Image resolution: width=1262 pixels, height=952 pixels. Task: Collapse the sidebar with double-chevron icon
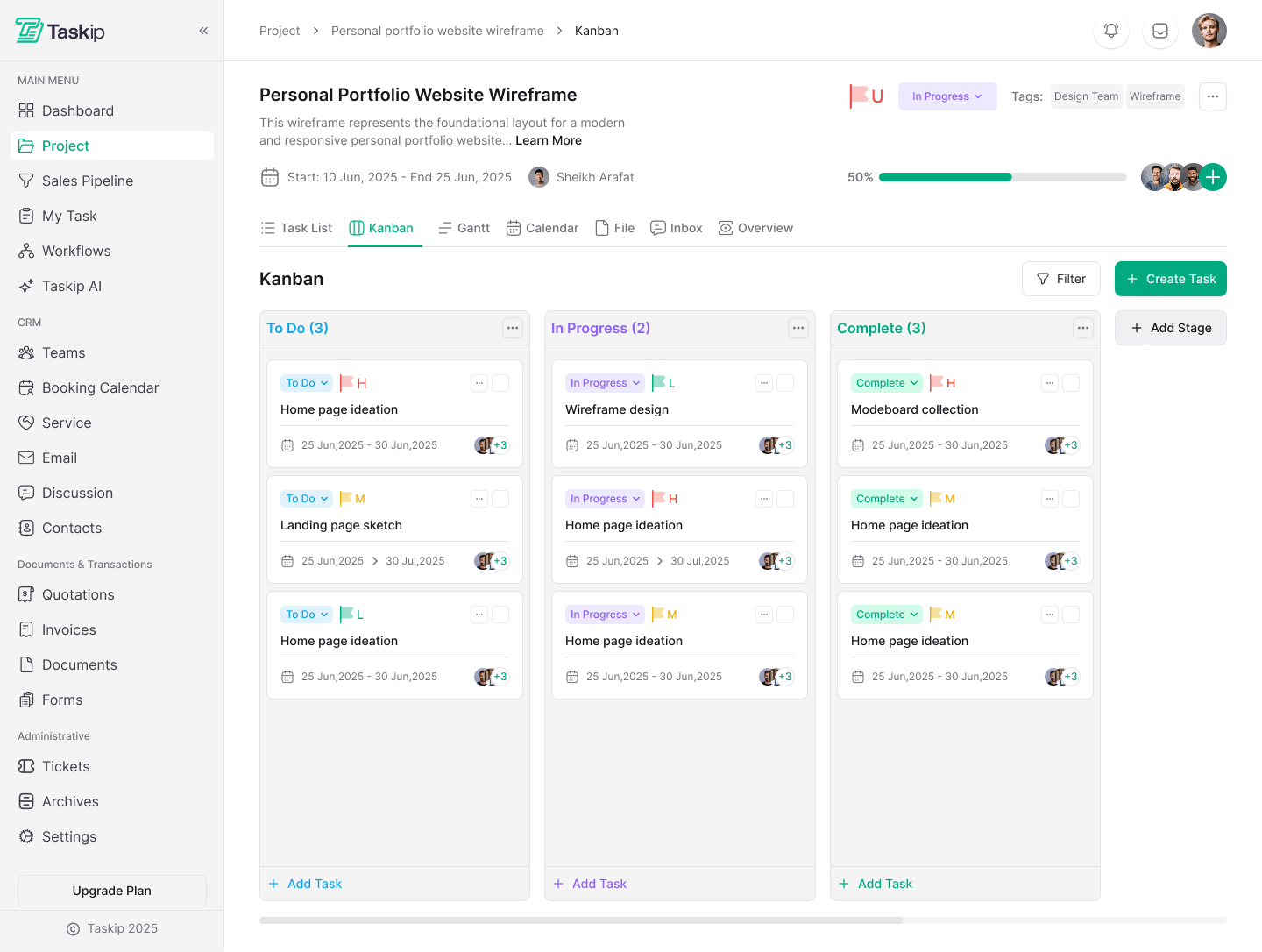pyautogui.click(x=203, y=31)
